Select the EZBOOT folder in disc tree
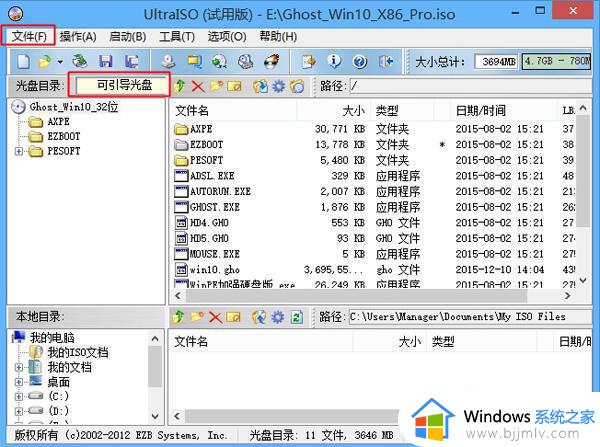Image resolution: width=600 pixels, height=447 pixels. [x=64, y=137]
